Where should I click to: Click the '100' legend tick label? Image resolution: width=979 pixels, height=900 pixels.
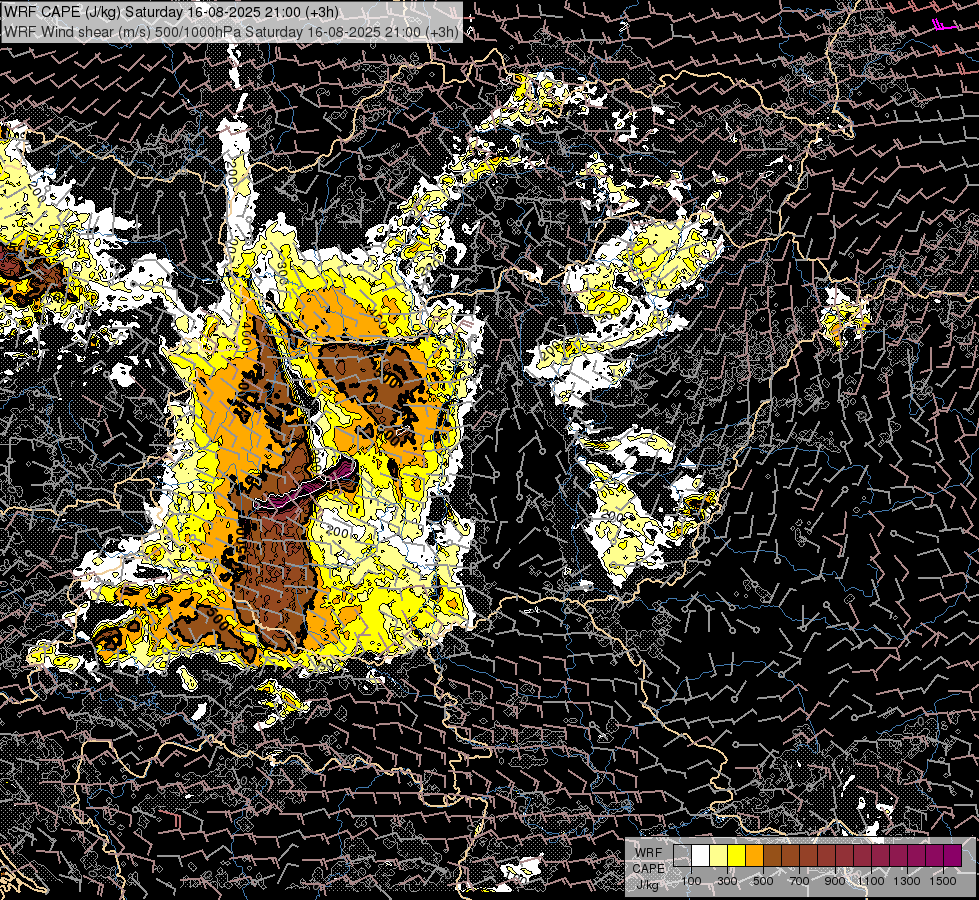[691, 881]
